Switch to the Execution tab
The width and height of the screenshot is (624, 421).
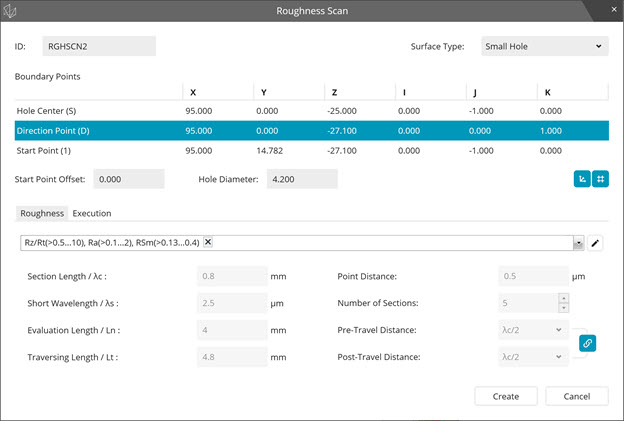(92, 213)
